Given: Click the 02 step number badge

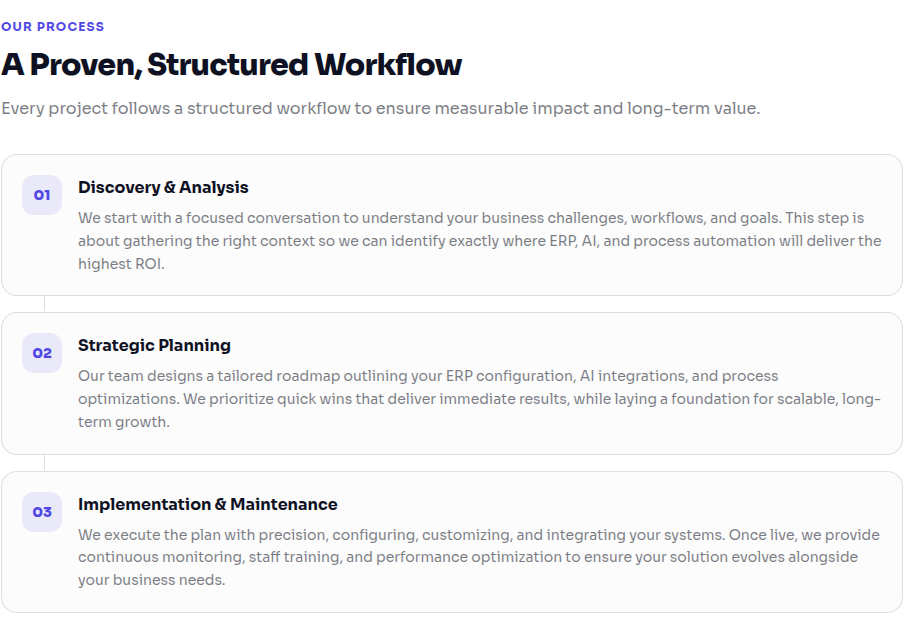Looking at the screenshot, I should tap(42, 353).
